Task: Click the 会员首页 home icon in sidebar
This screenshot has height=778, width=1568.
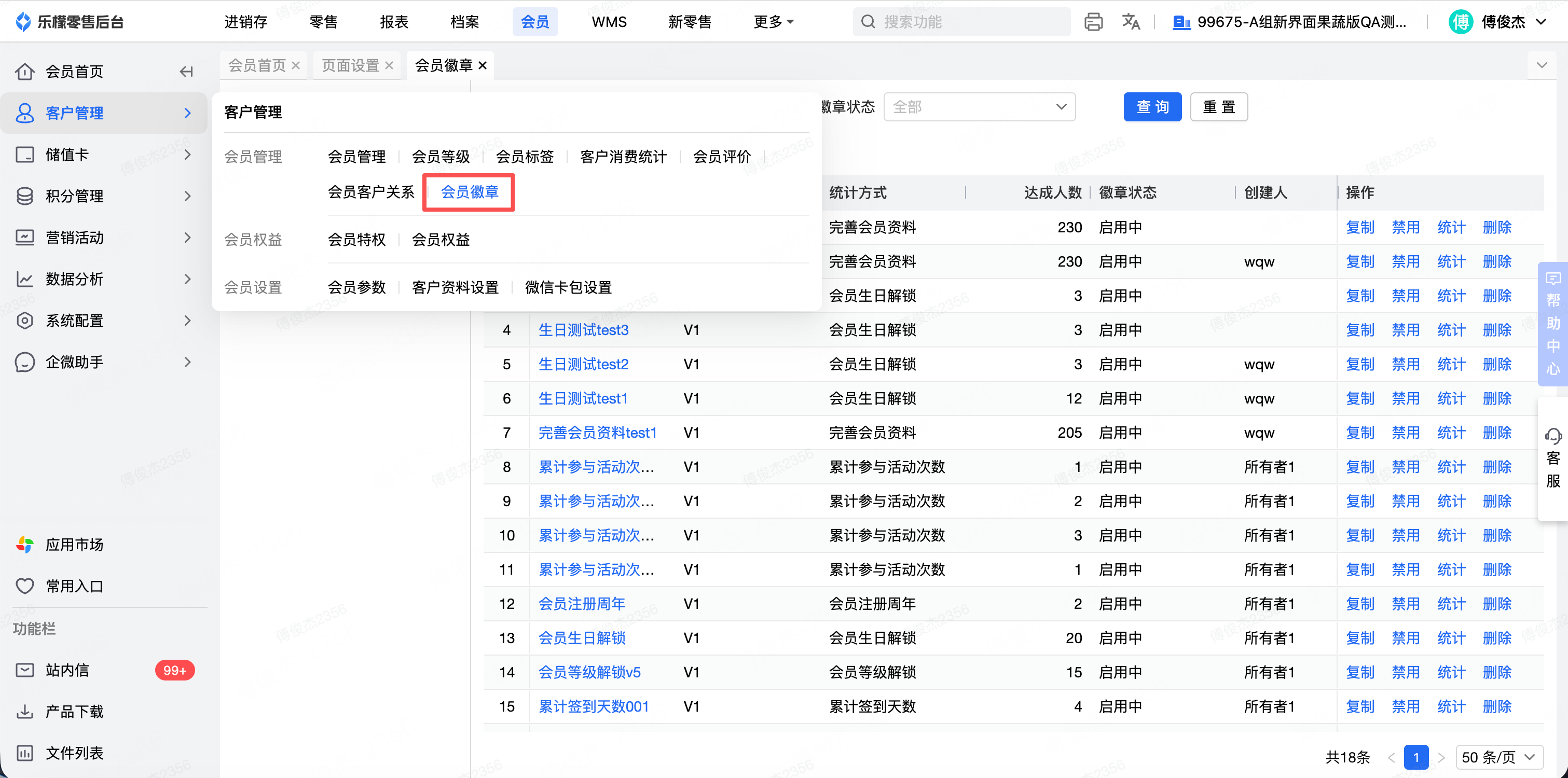Action: pos(24,72)
